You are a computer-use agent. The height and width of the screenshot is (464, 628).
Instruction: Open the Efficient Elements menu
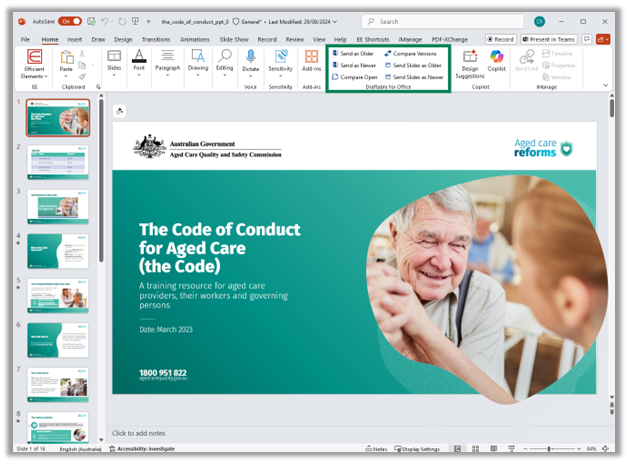[34, 64]
